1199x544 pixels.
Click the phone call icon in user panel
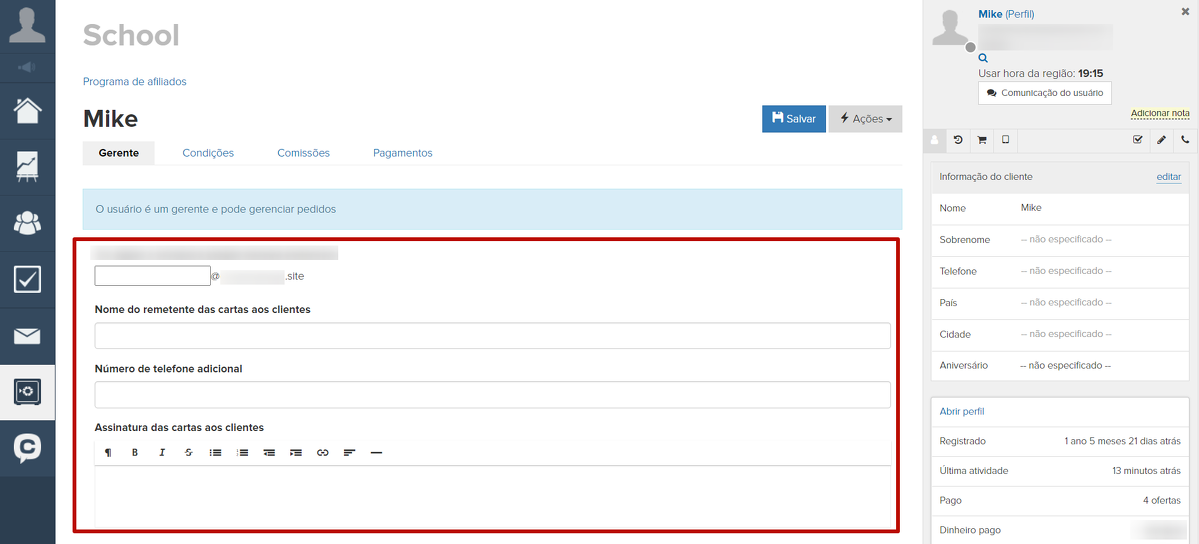1185,141
